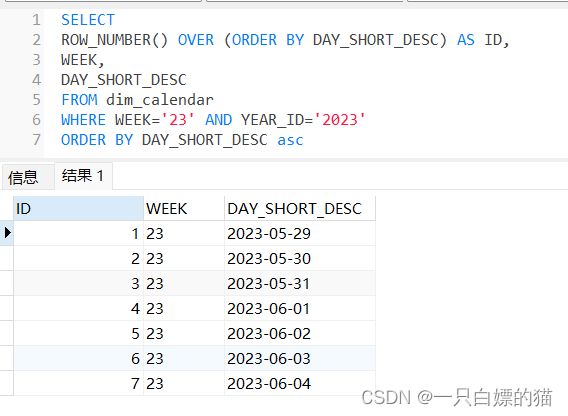Click the asc keyword in editor

[x=290, y=140]
